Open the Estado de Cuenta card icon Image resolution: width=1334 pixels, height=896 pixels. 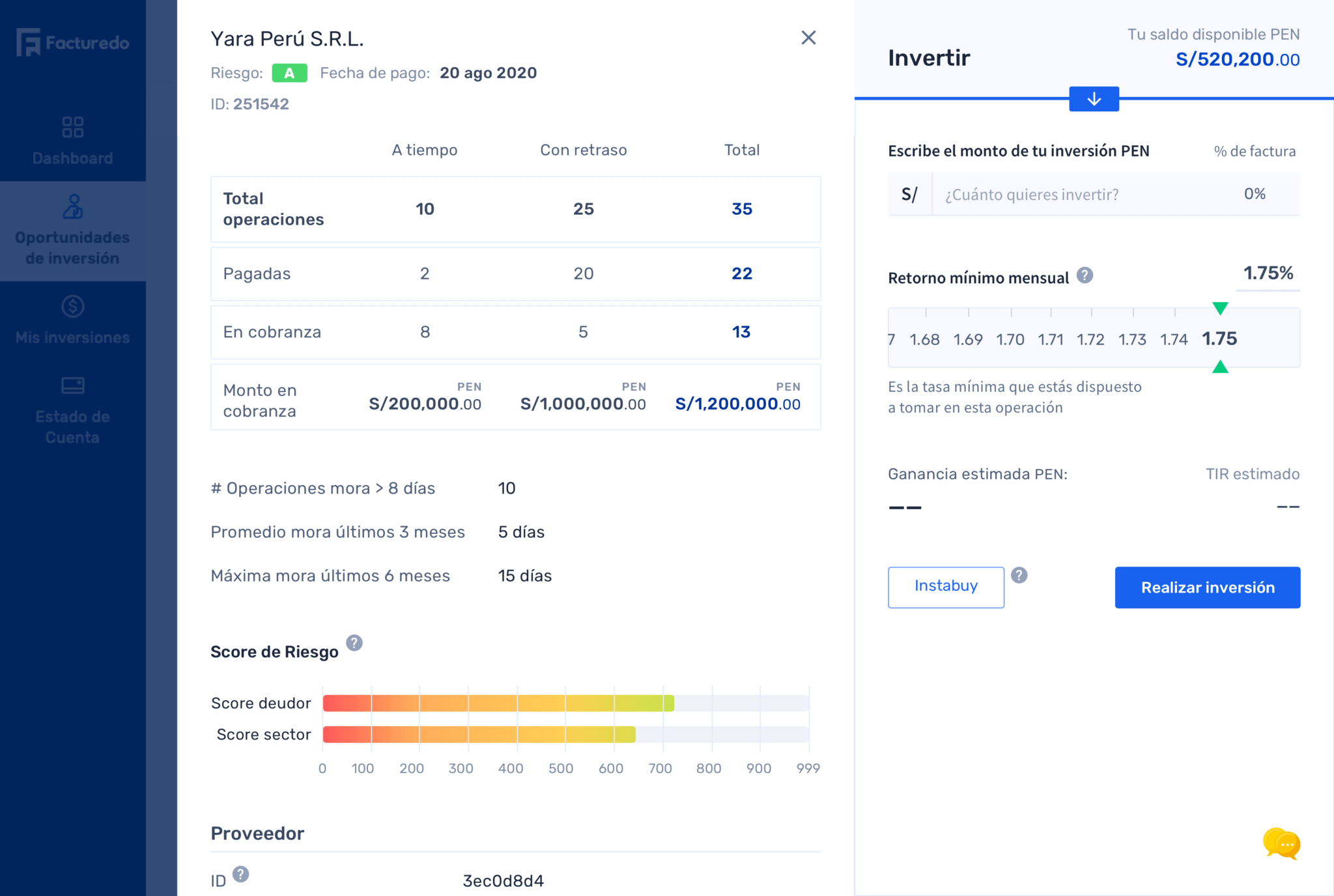pyautogui.click(x=72, y=385)
